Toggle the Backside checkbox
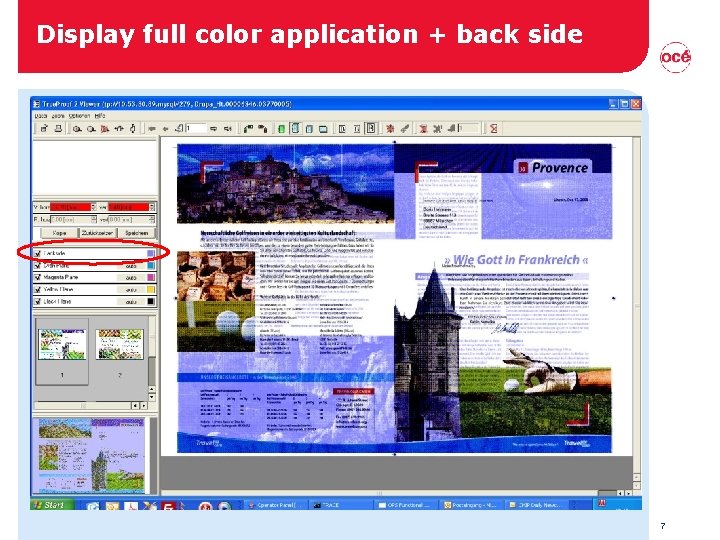720x540 pixels. 38,253
